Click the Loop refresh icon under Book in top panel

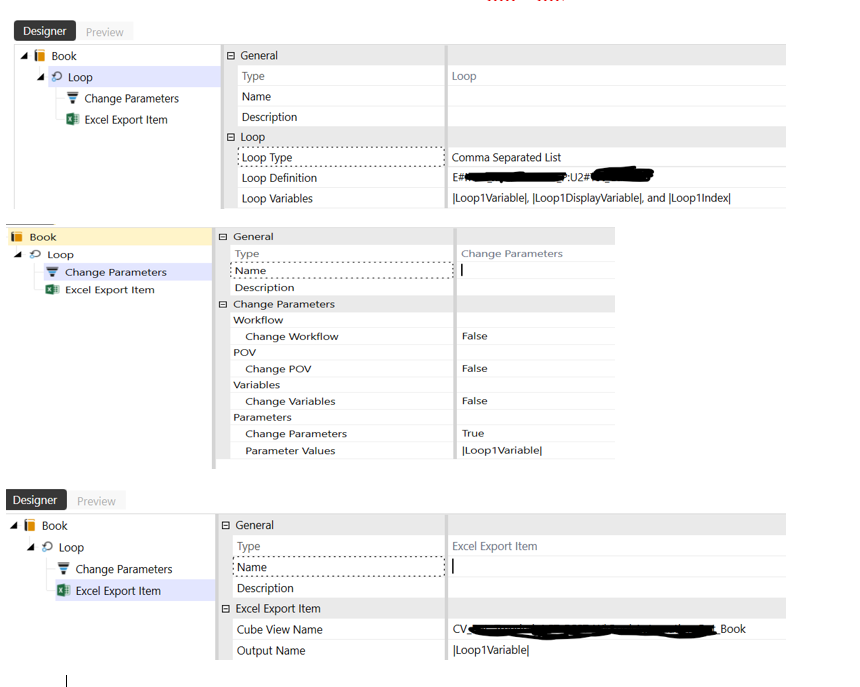coord(57,77)
